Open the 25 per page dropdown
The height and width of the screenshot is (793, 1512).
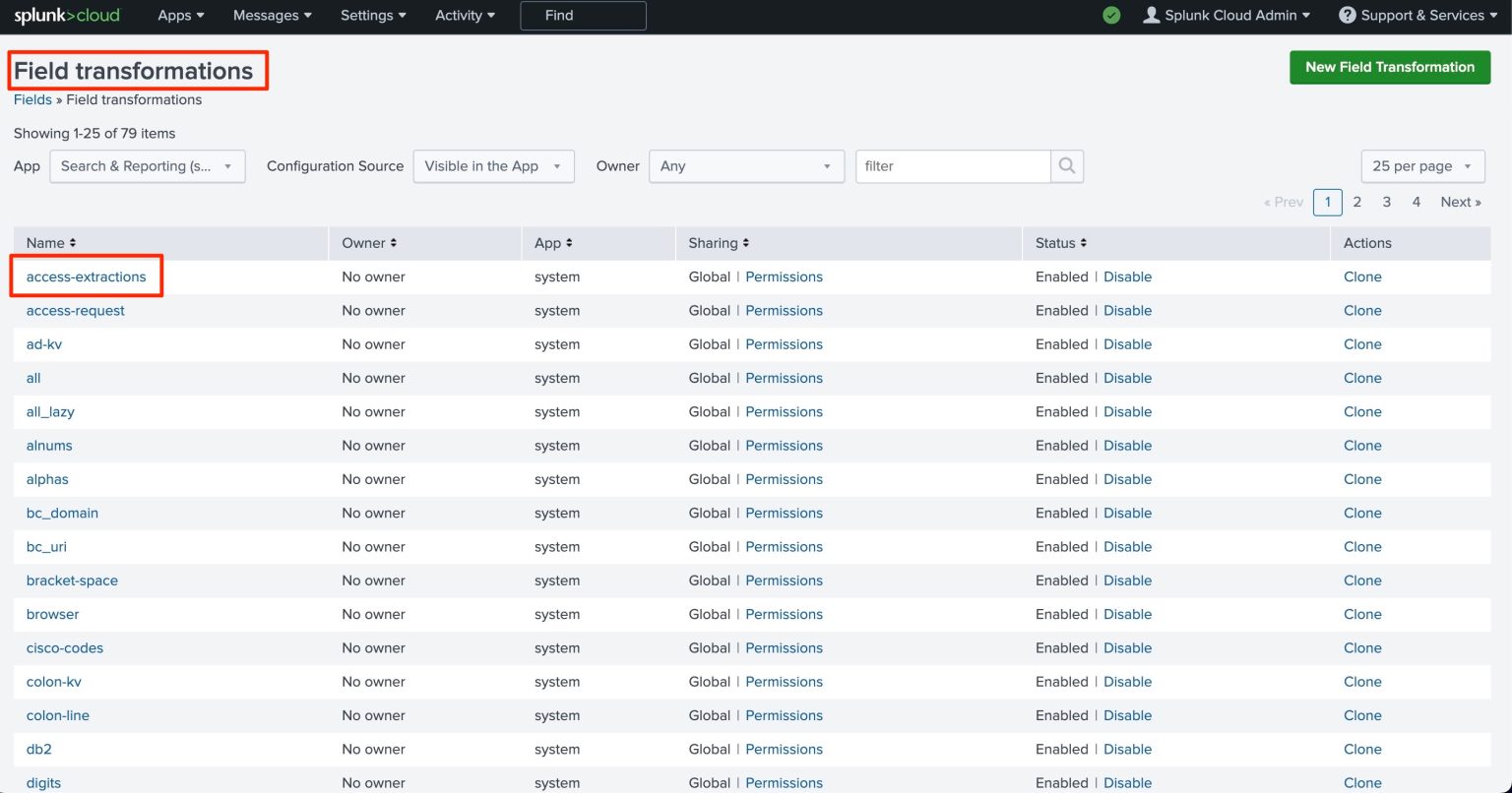tap(1423, 166)
